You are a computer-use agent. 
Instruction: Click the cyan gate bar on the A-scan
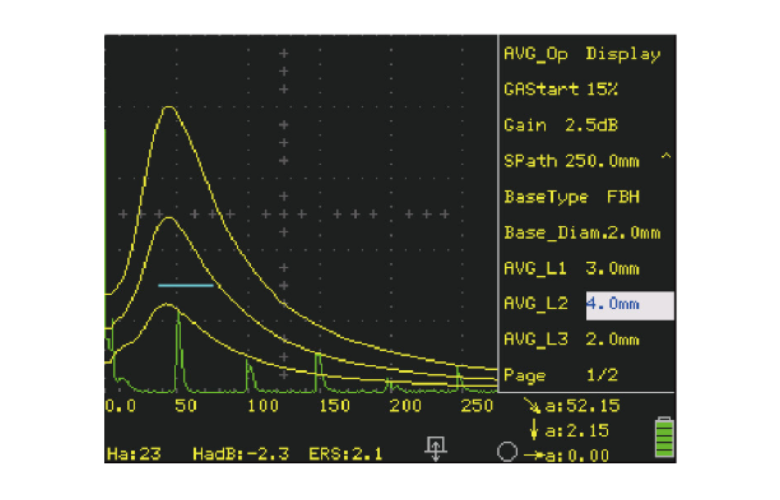tap(186, 286)
